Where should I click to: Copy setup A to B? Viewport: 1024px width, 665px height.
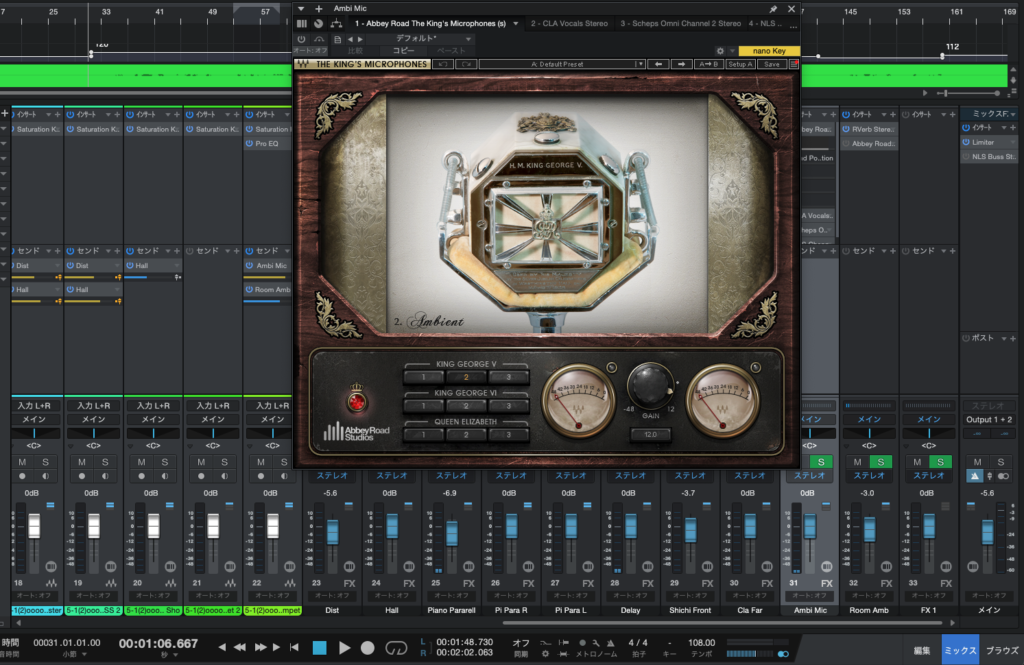709,64
